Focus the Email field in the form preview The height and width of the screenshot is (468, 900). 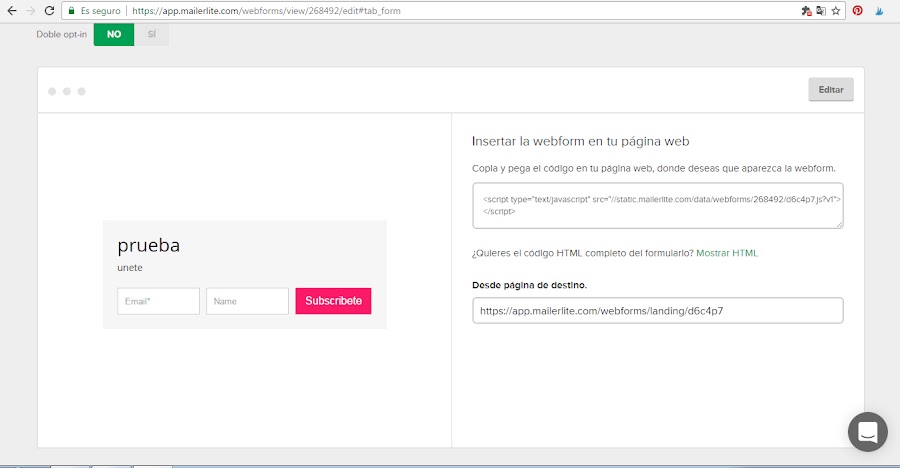point(158,301)
